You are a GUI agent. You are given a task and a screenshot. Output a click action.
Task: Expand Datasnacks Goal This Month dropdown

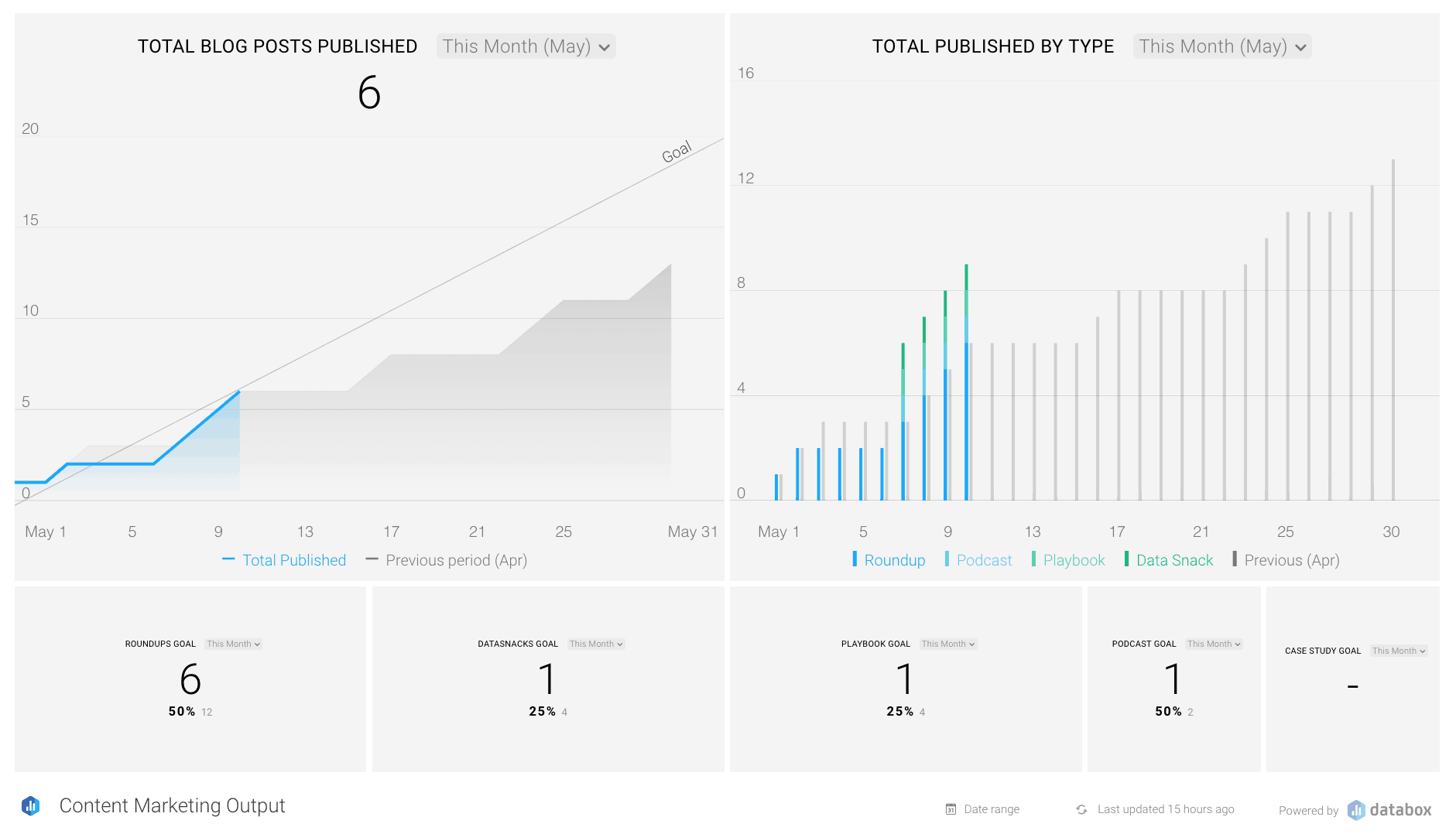(x=595, y=644)
